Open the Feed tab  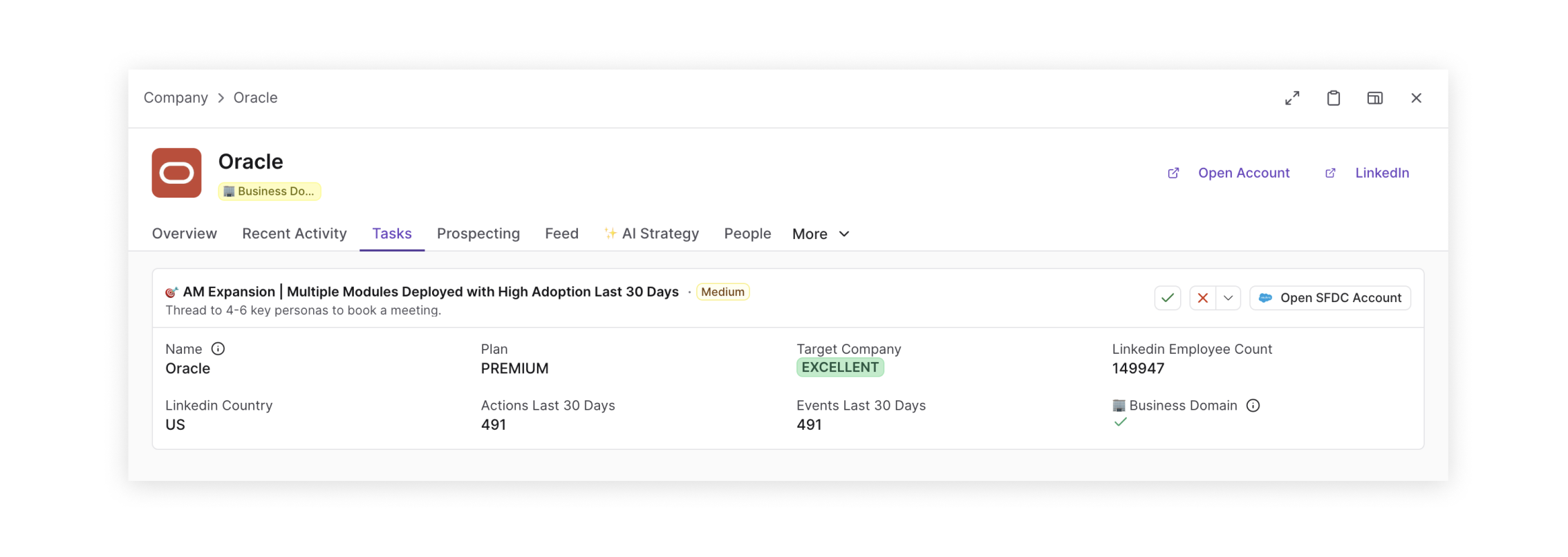pyautogui.click(x=561, y=234)
